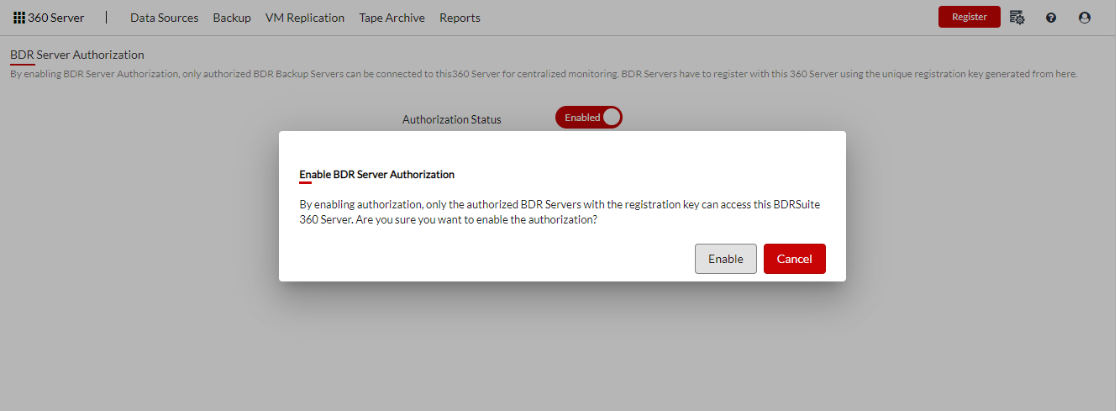This screenshot has width=1116, height=411.
Task: Open the user profile icon
Action: coord(1085,18)
